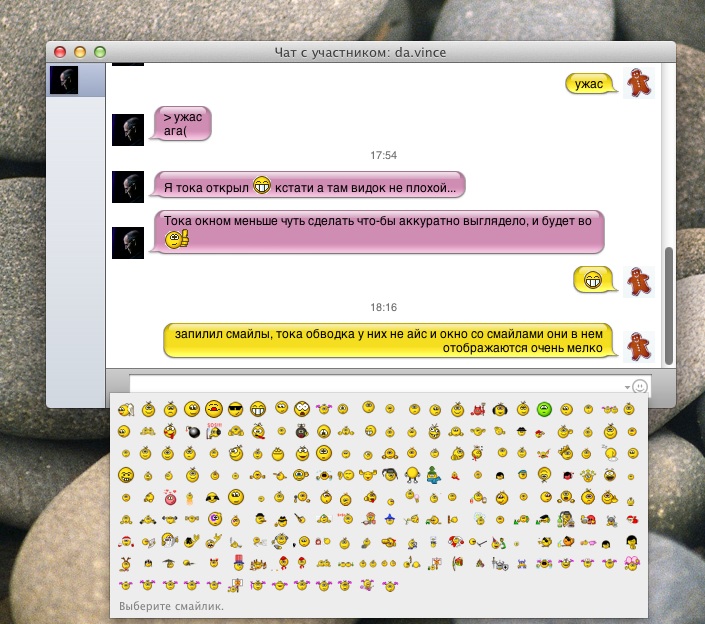Click message starting 'Тока окном меньше'
This screenshot has width=705, height=624.
[x=378, y=232]
